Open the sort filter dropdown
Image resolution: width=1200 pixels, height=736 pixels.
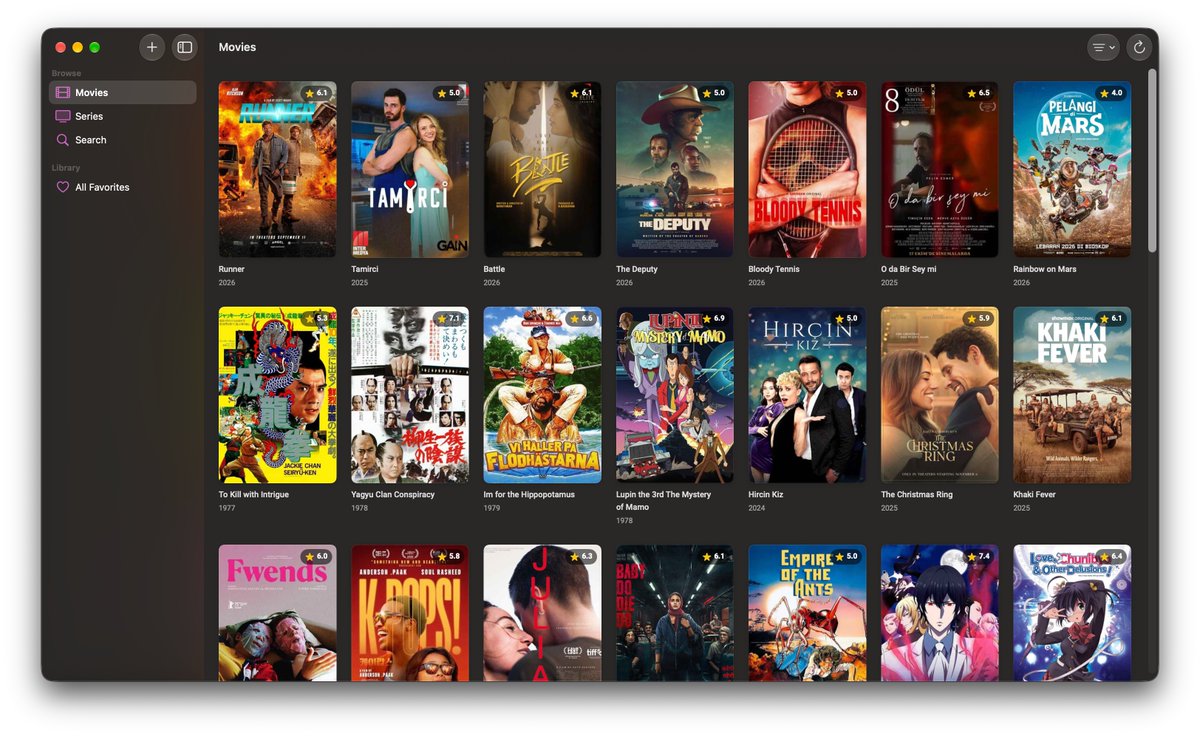[x=1103, y=47]
